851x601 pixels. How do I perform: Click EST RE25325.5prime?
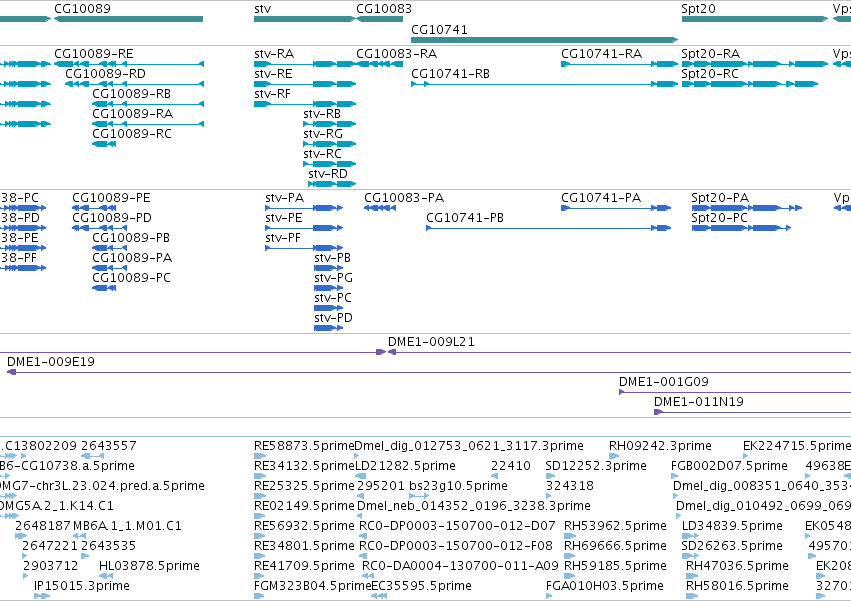pyautogui.click(x=259, y=496)
